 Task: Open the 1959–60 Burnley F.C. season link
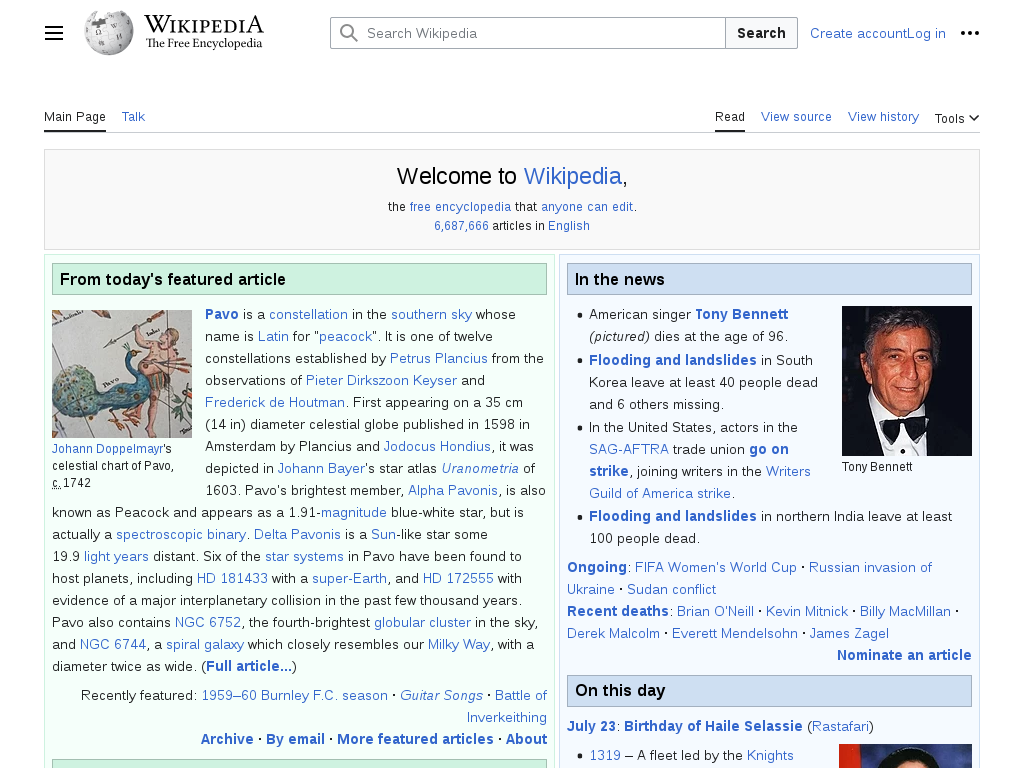[x=295, y=696]
